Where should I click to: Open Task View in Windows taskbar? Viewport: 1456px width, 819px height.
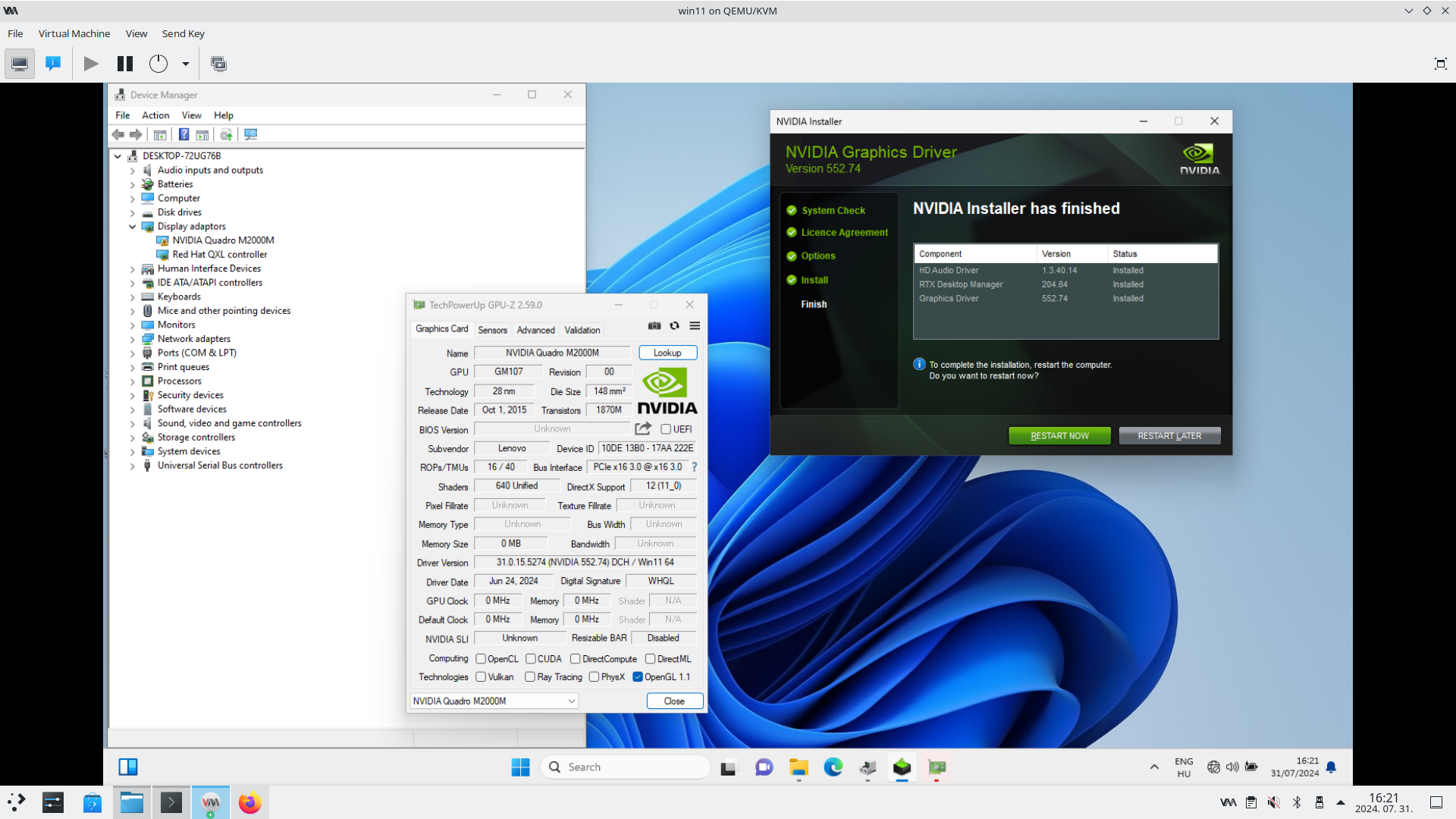[729, 767]
